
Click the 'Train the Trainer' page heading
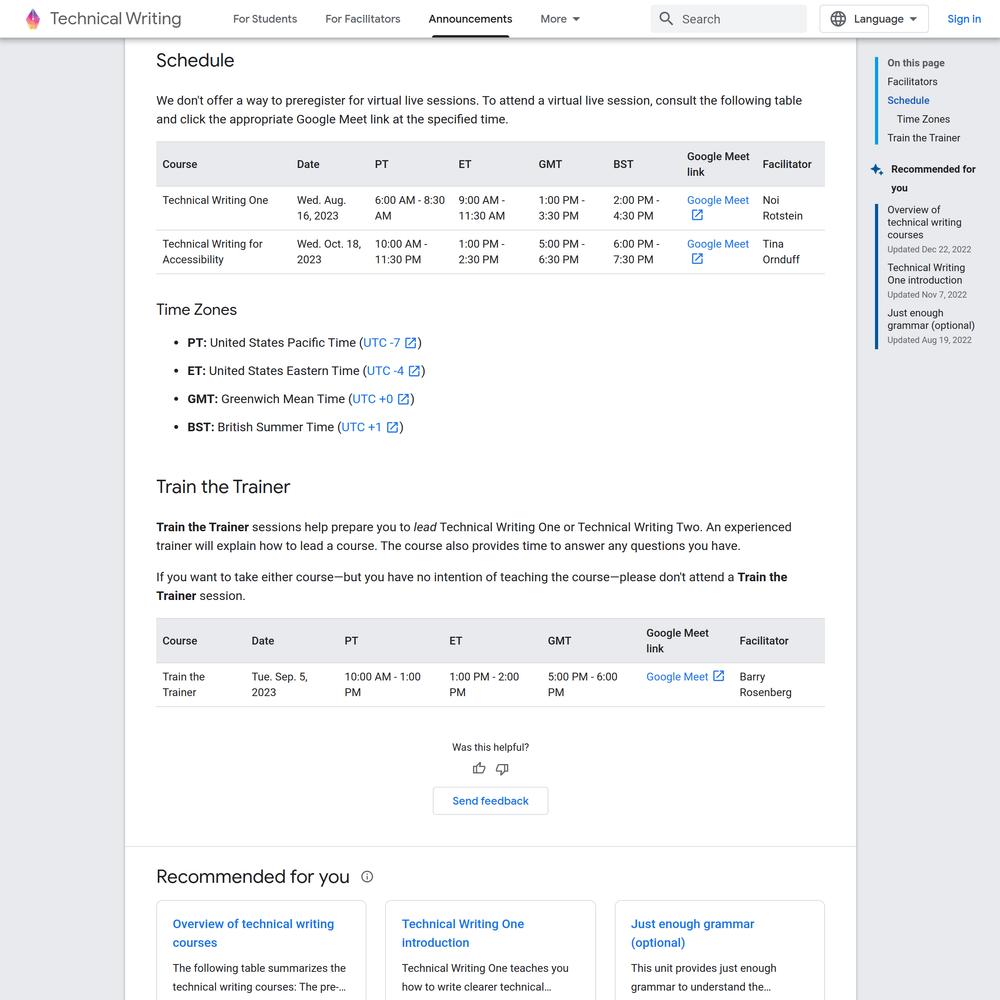(x=223, y=487)
